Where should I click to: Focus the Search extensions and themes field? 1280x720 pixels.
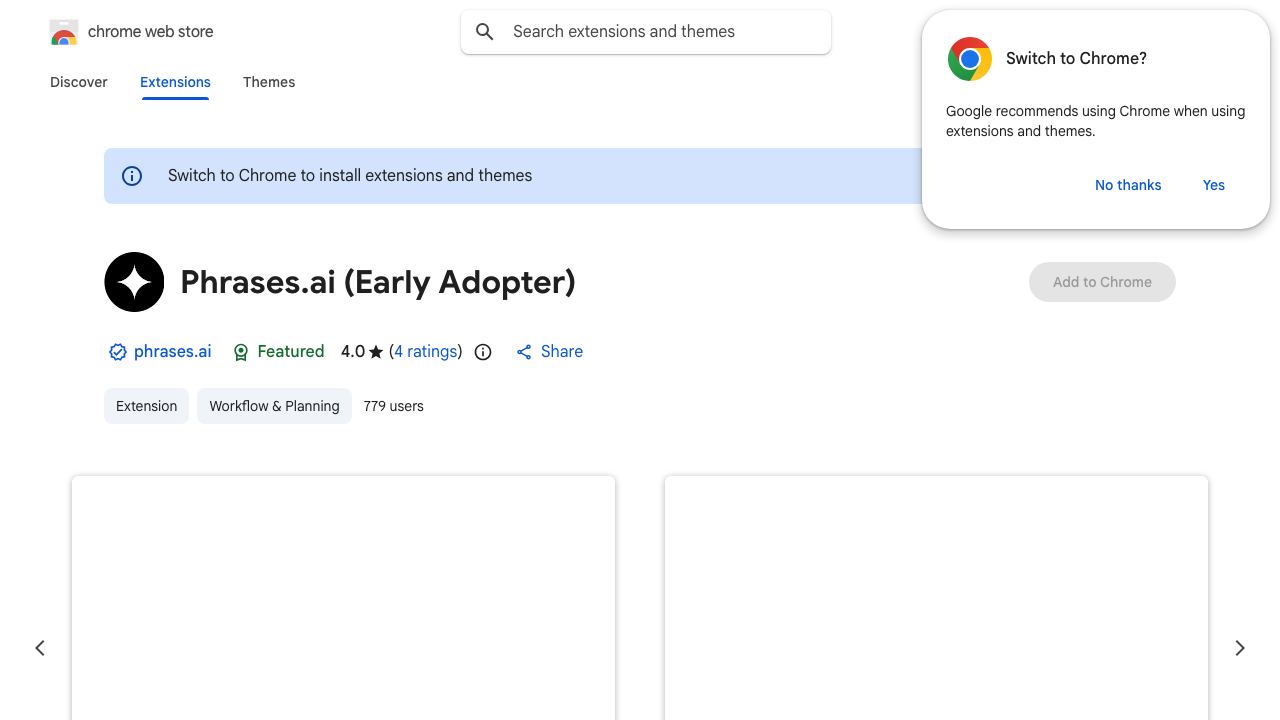[646, 32]
